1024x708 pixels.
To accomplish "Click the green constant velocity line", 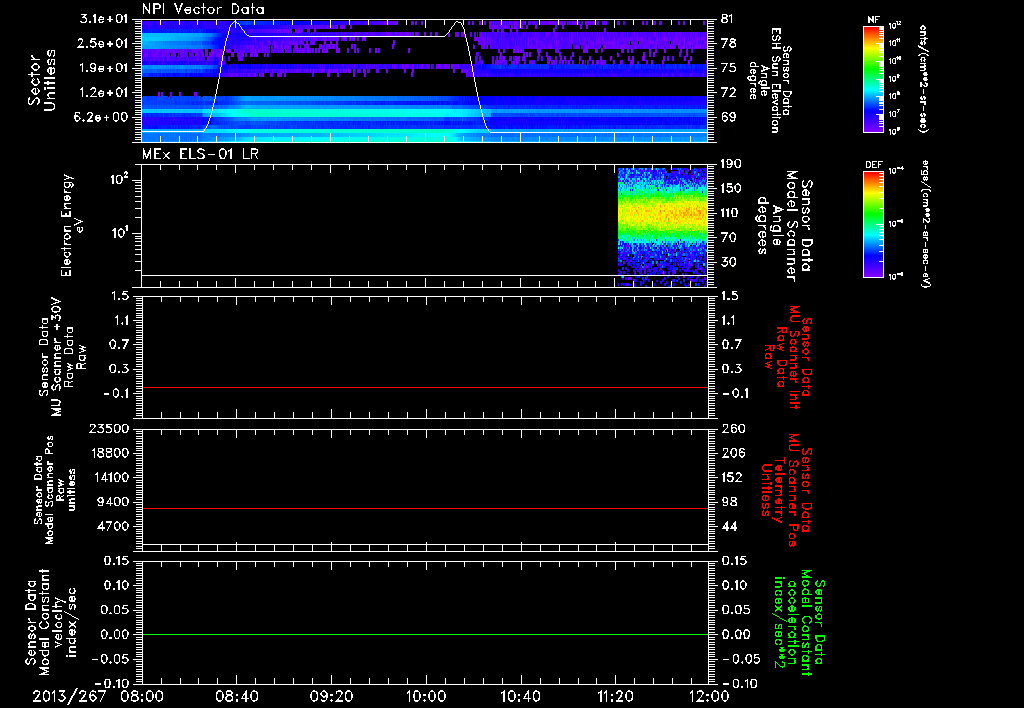I will click(425, 635).
